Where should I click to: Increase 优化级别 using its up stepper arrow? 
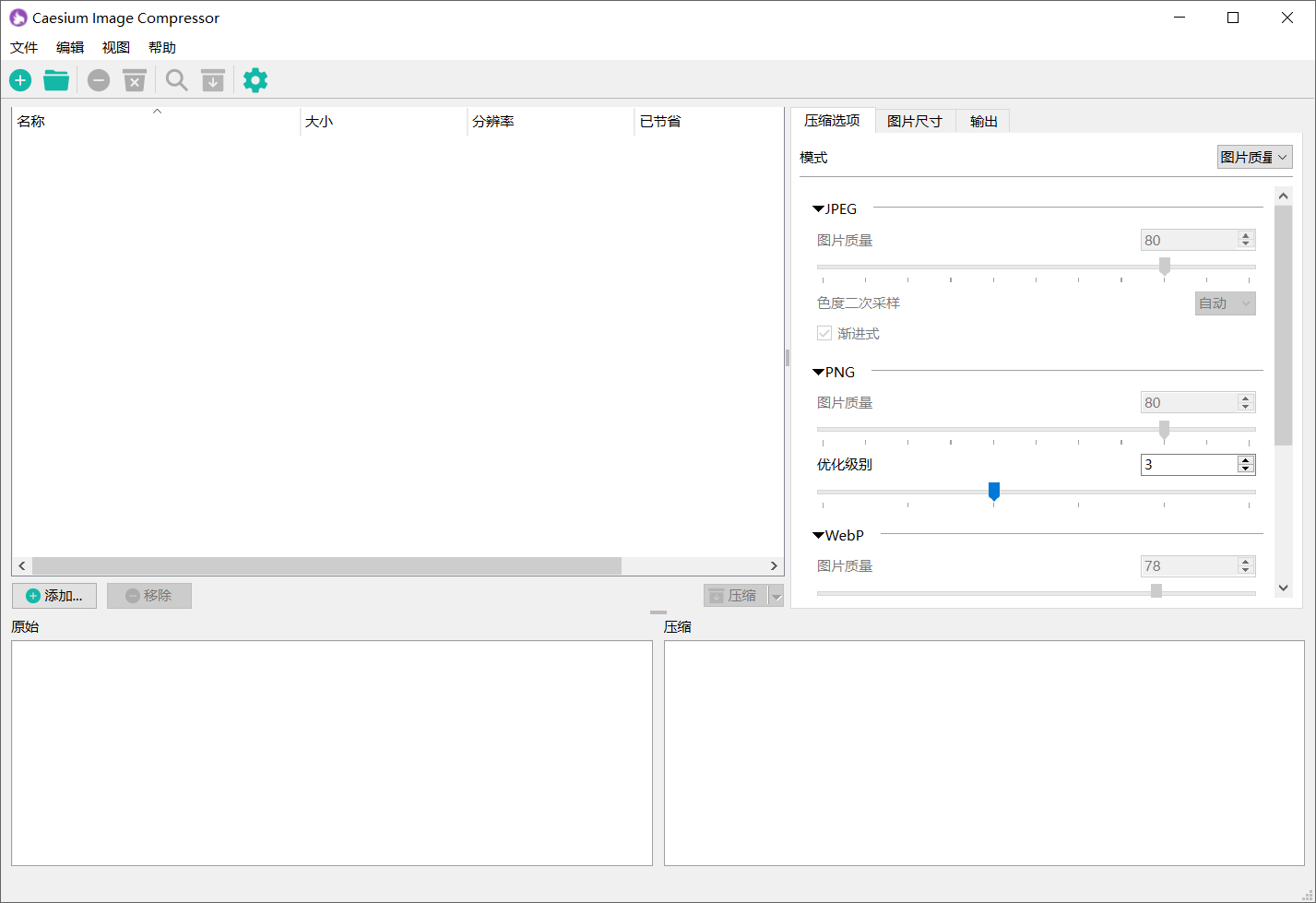1246,459
